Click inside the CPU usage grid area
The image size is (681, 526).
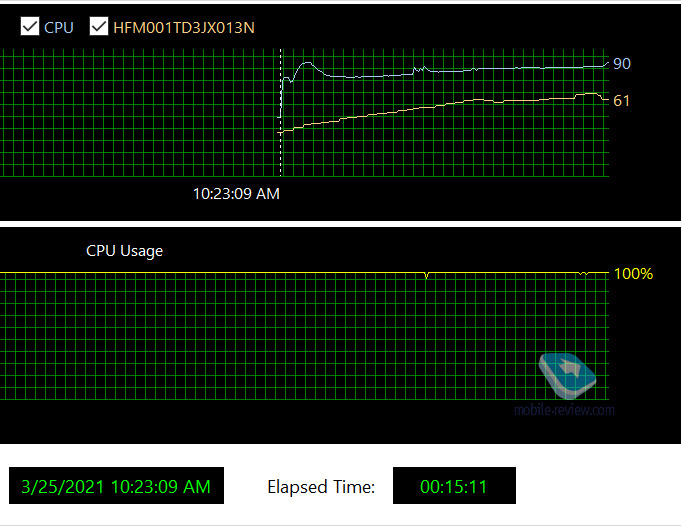304,337
